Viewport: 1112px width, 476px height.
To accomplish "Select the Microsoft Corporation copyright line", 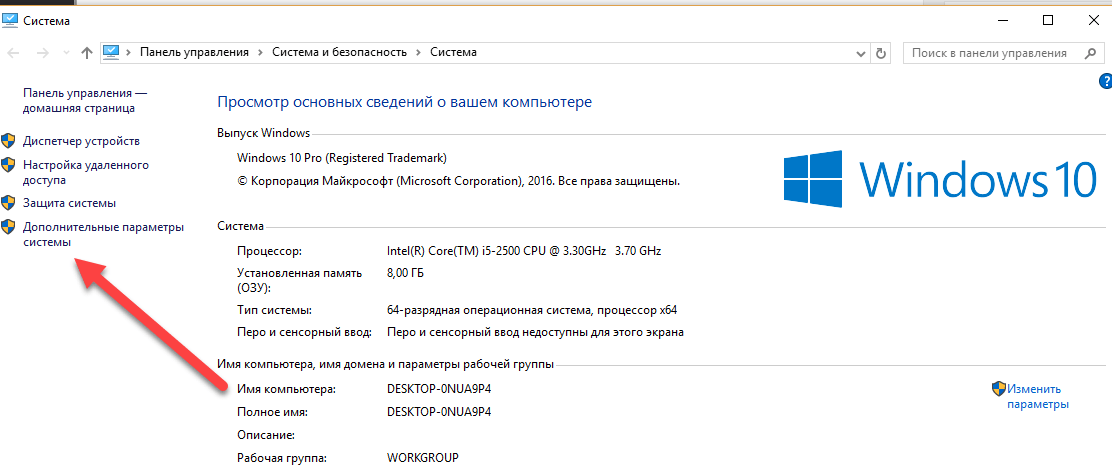I will click(x=458, y=181).
